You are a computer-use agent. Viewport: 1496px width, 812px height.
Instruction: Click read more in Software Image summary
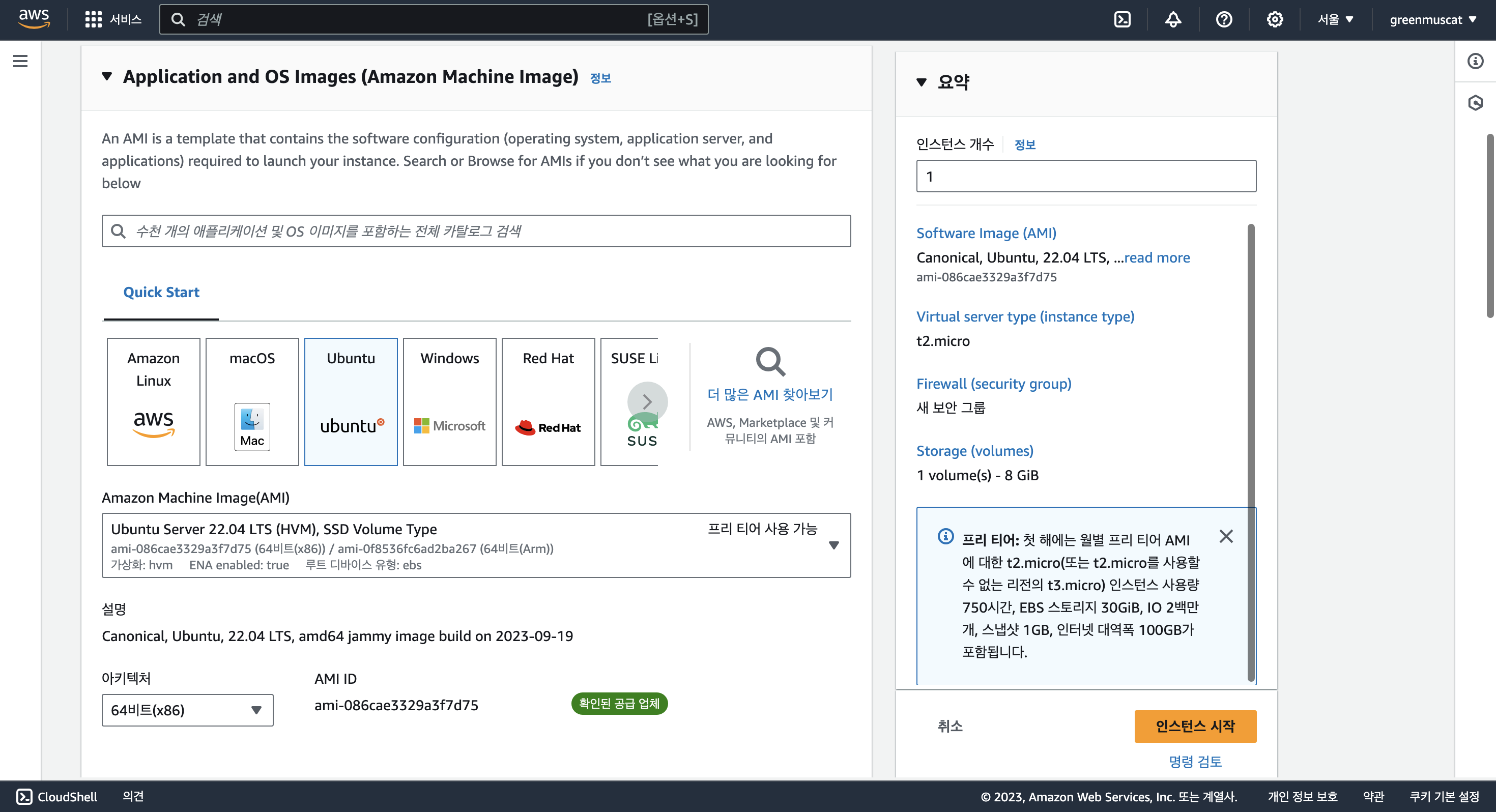(1157, 257)
